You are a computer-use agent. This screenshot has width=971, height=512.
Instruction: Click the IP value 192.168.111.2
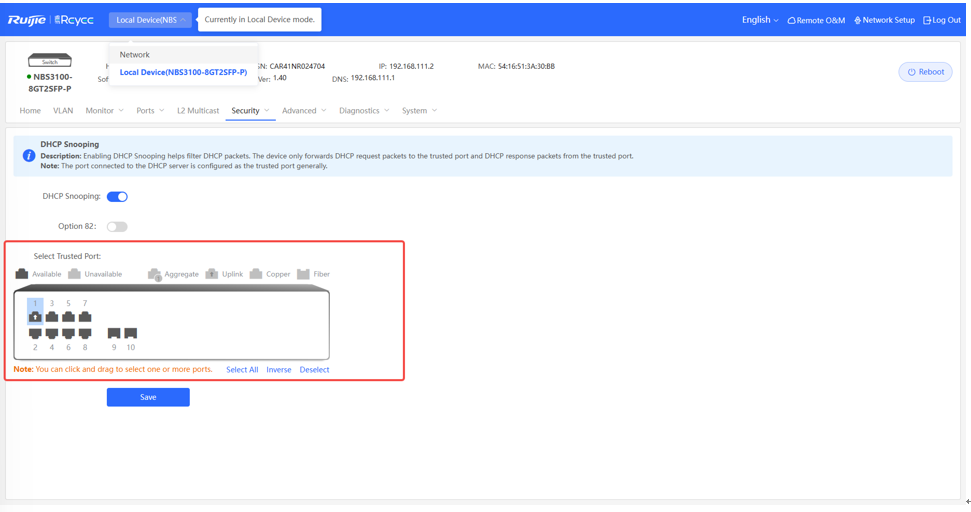411,66
